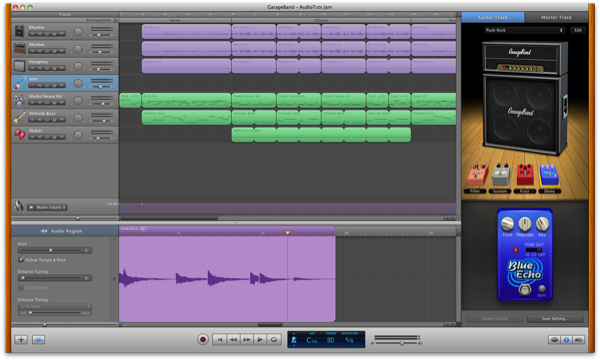
Task: Solo the Shaker track with headphones button
Action: (47, 137)
